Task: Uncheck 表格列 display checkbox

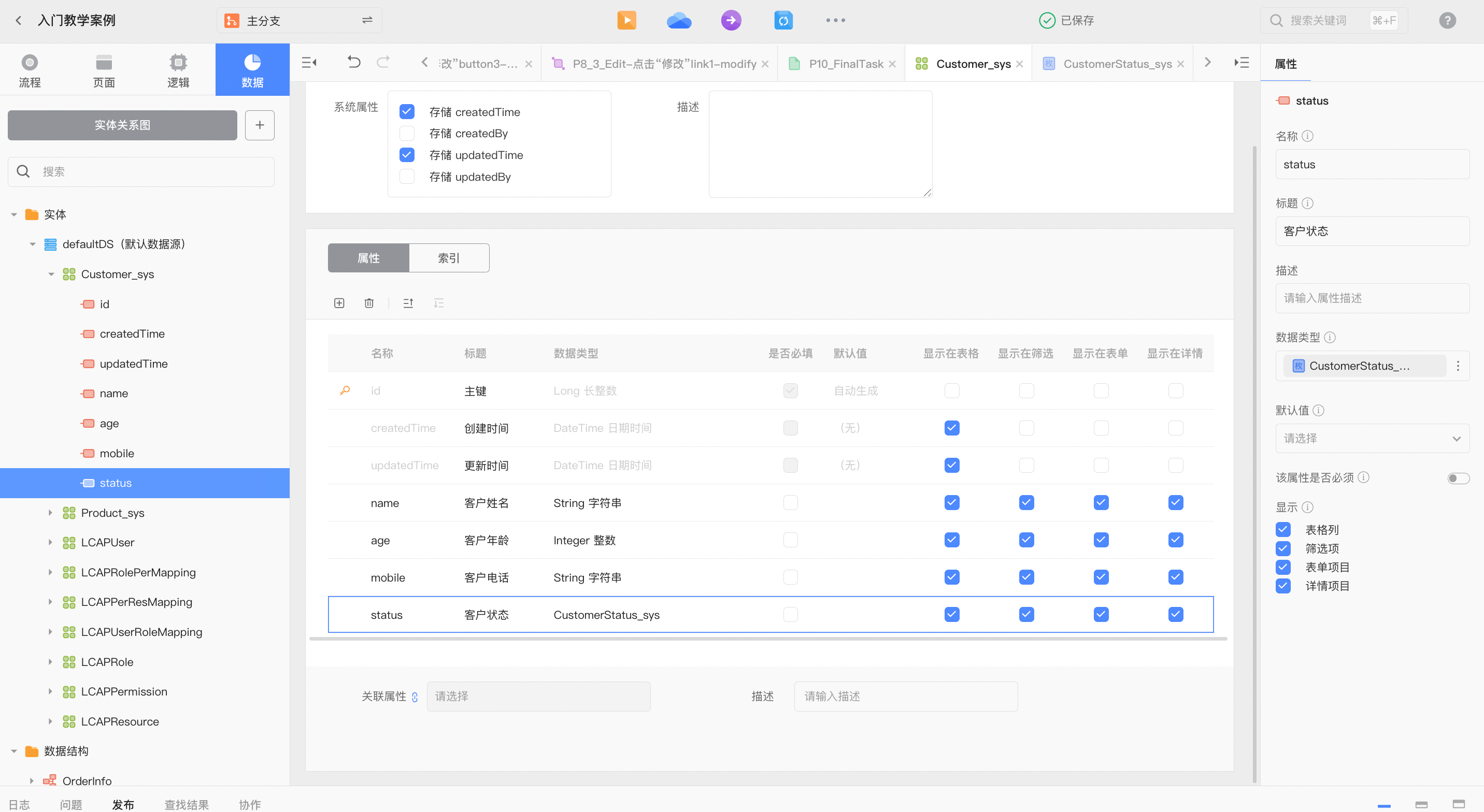Action: (x=1283, y=529)
